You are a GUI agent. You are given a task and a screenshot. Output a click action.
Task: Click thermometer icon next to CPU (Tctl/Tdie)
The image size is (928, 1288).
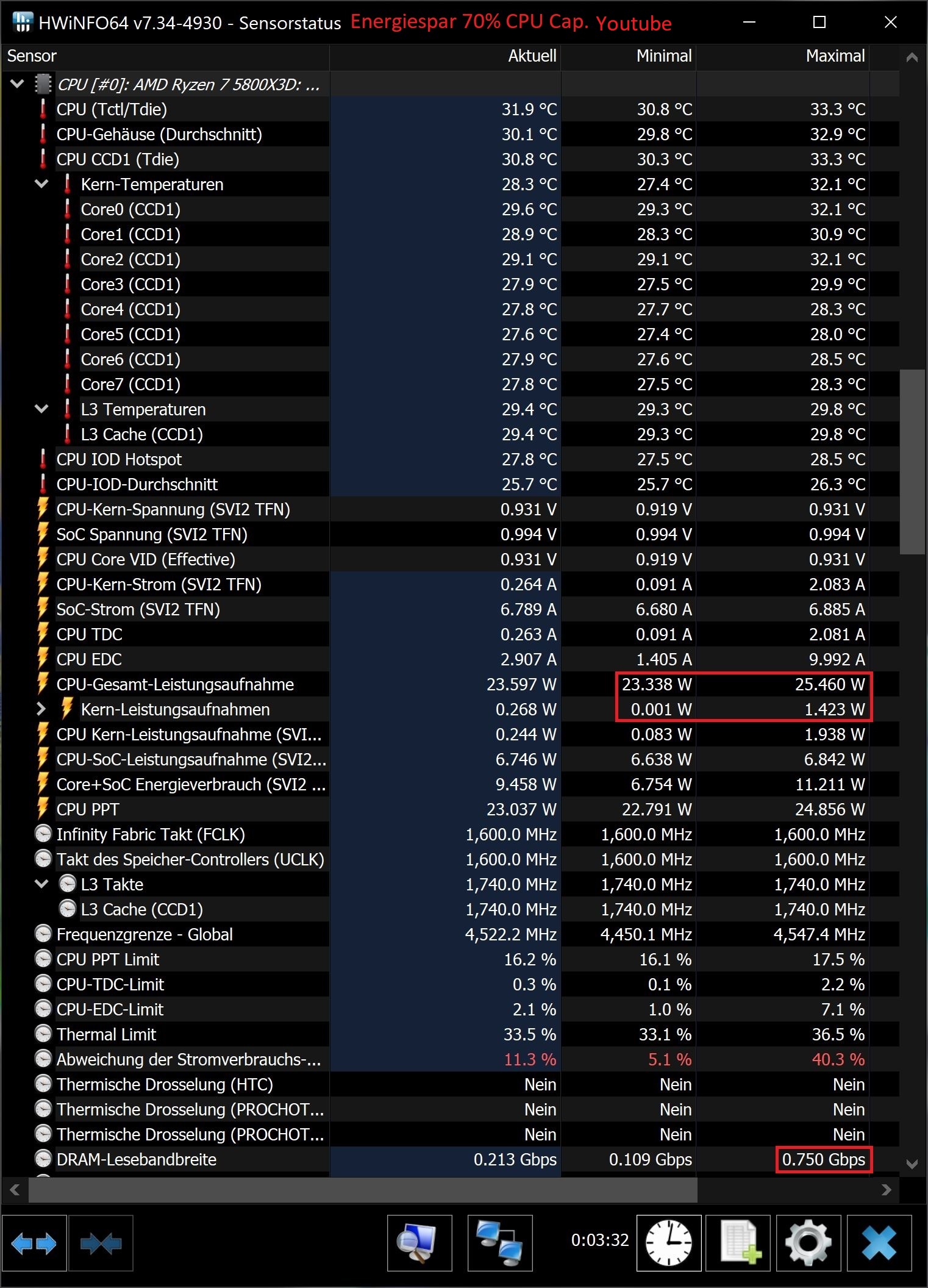click(43, 109)
